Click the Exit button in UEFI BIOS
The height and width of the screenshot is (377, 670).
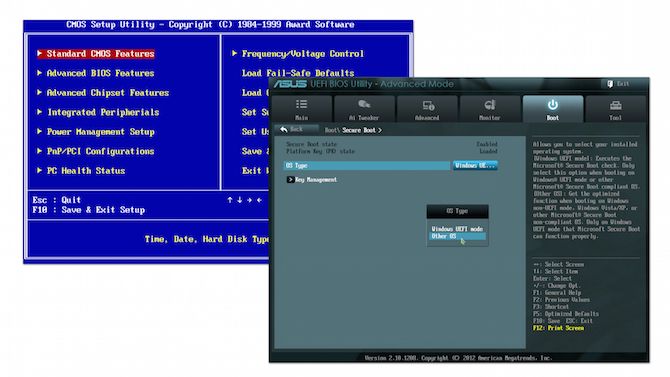pos(618,84)
